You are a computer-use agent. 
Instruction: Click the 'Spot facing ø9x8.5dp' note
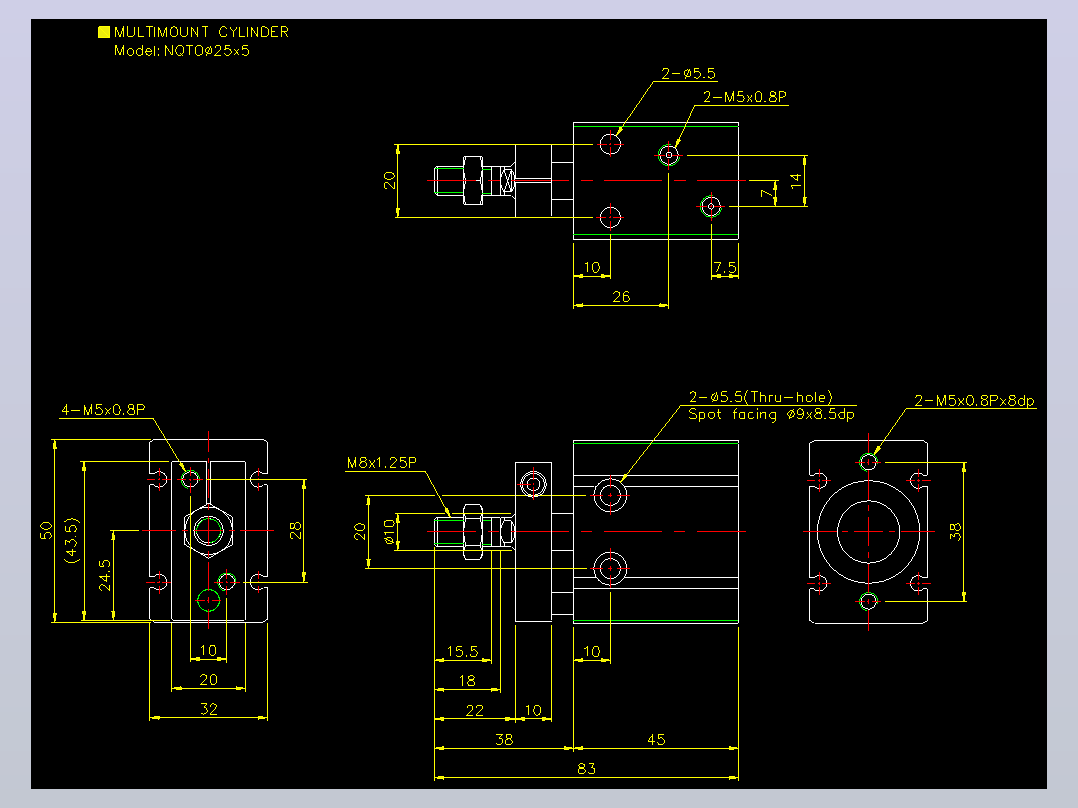point(771,414)
